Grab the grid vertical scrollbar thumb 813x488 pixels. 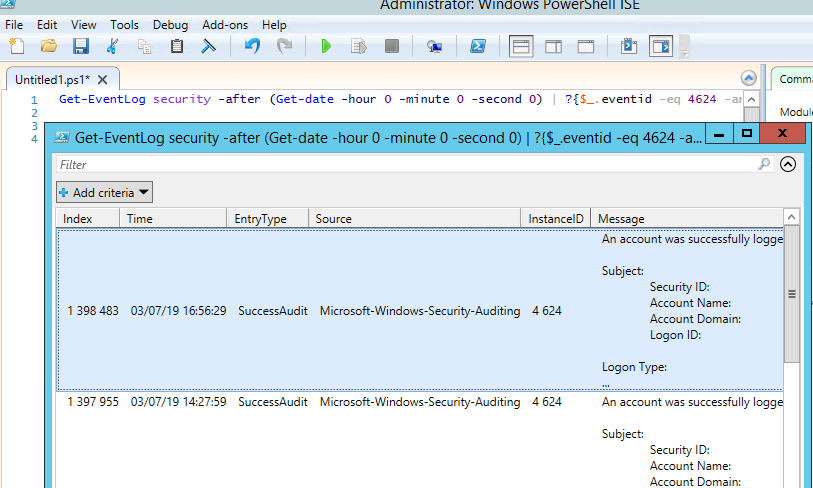[x=791, y=294]
